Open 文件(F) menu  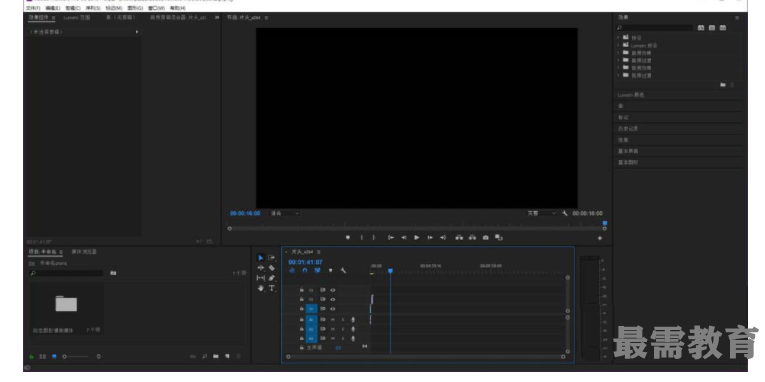(33, 8)
